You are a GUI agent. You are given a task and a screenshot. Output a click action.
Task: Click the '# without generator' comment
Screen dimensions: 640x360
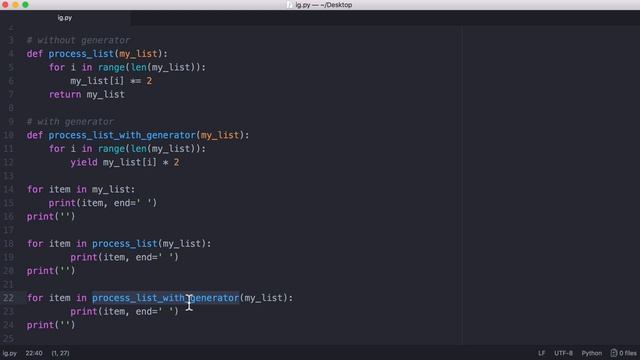(78, 40)
